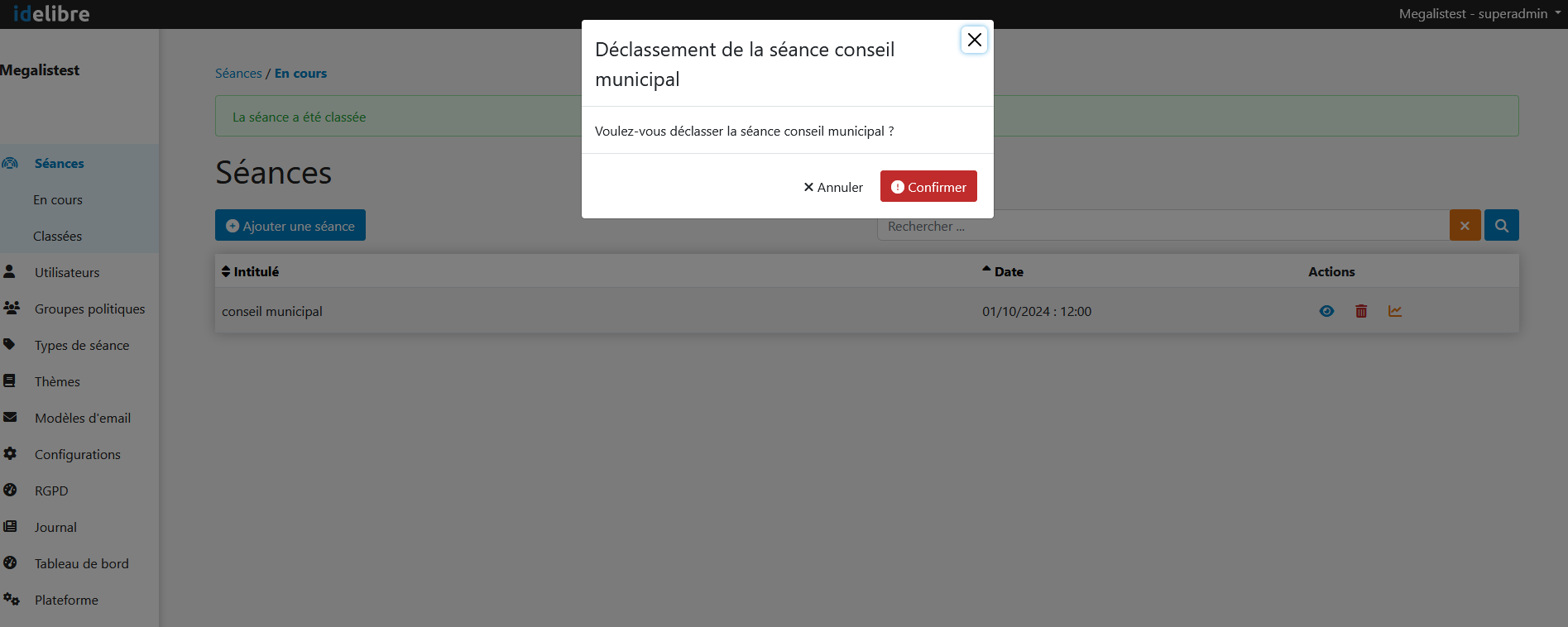Click the Rechercher search field
1568x627 pixels.
pyautogui.click(x=1158, y=226)
